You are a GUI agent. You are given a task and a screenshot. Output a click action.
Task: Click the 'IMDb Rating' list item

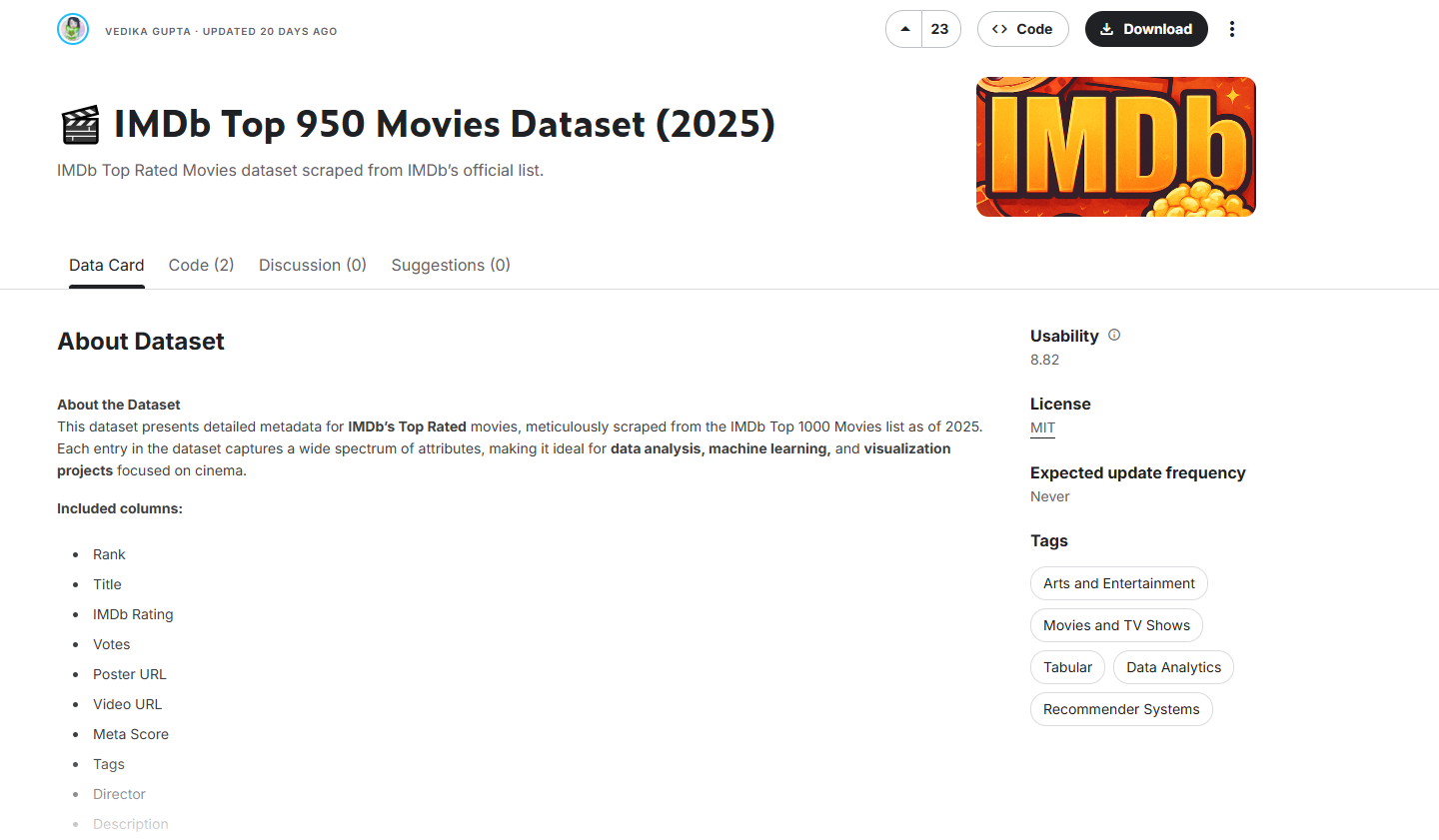[x=133, y=614]
